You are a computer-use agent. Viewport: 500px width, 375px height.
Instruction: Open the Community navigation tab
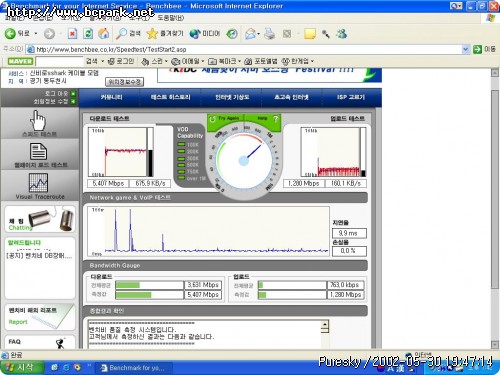click(x=111, y=97)
